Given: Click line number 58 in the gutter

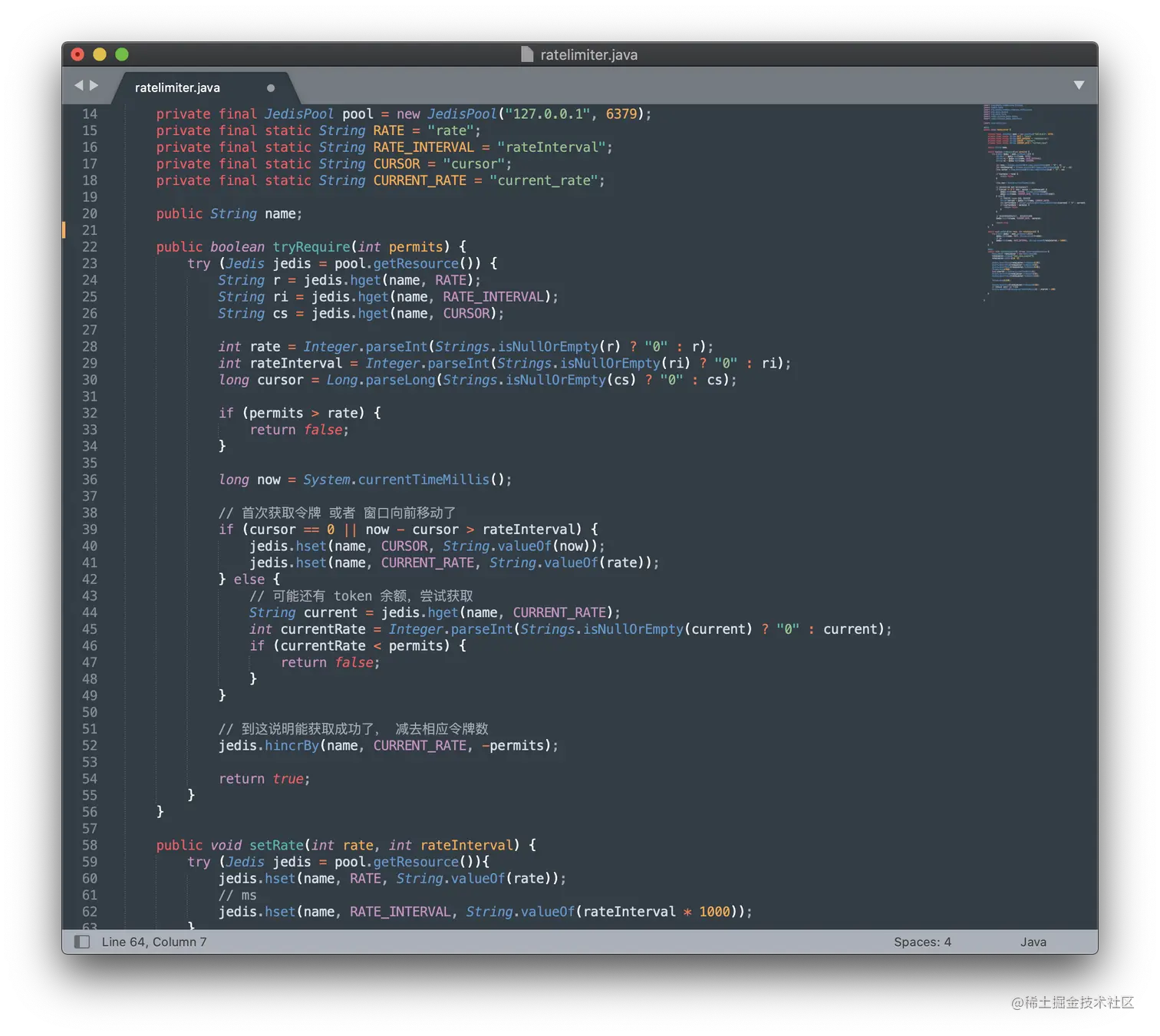Looking at the screenshot, I should tap(90, 845).
